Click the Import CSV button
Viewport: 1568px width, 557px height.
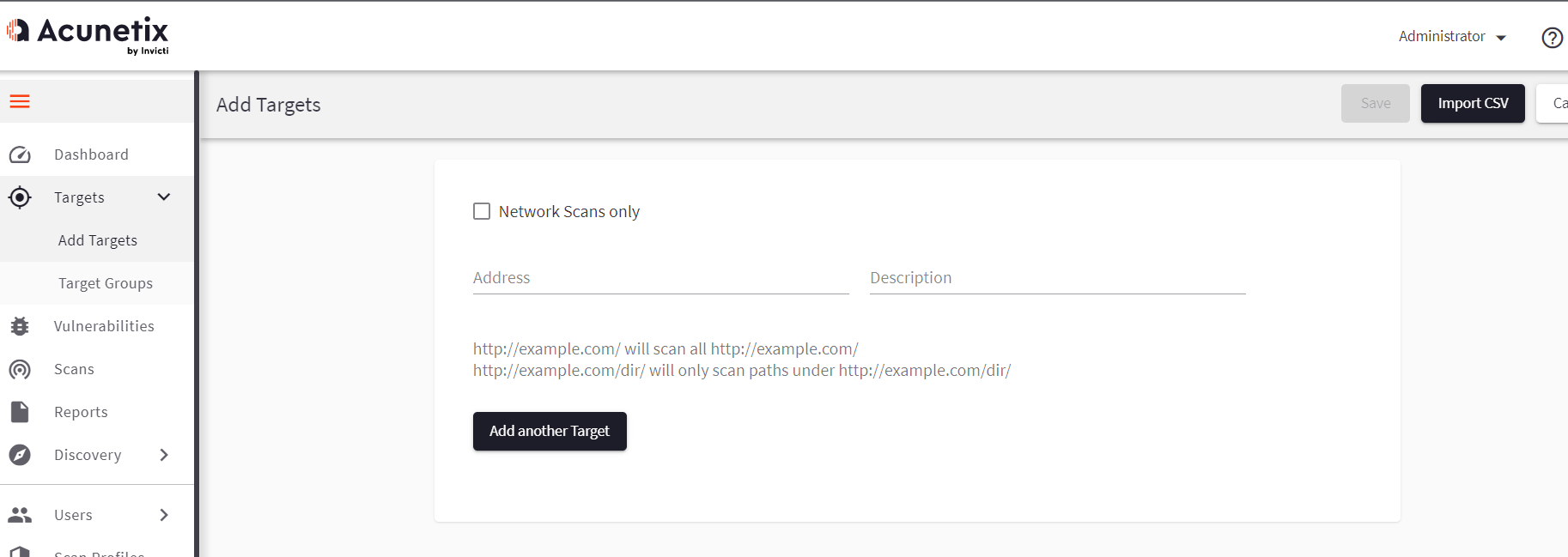point(1473,103)
